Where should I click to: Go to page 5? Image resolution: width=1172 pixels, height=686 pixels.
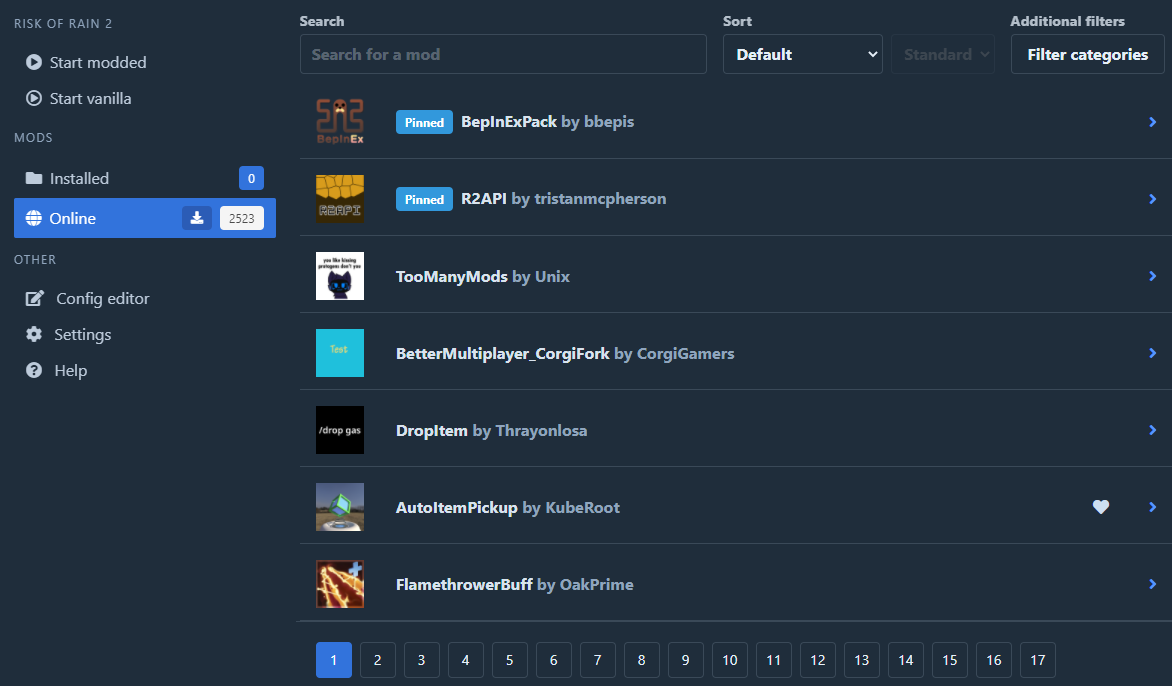coord(510,660)
